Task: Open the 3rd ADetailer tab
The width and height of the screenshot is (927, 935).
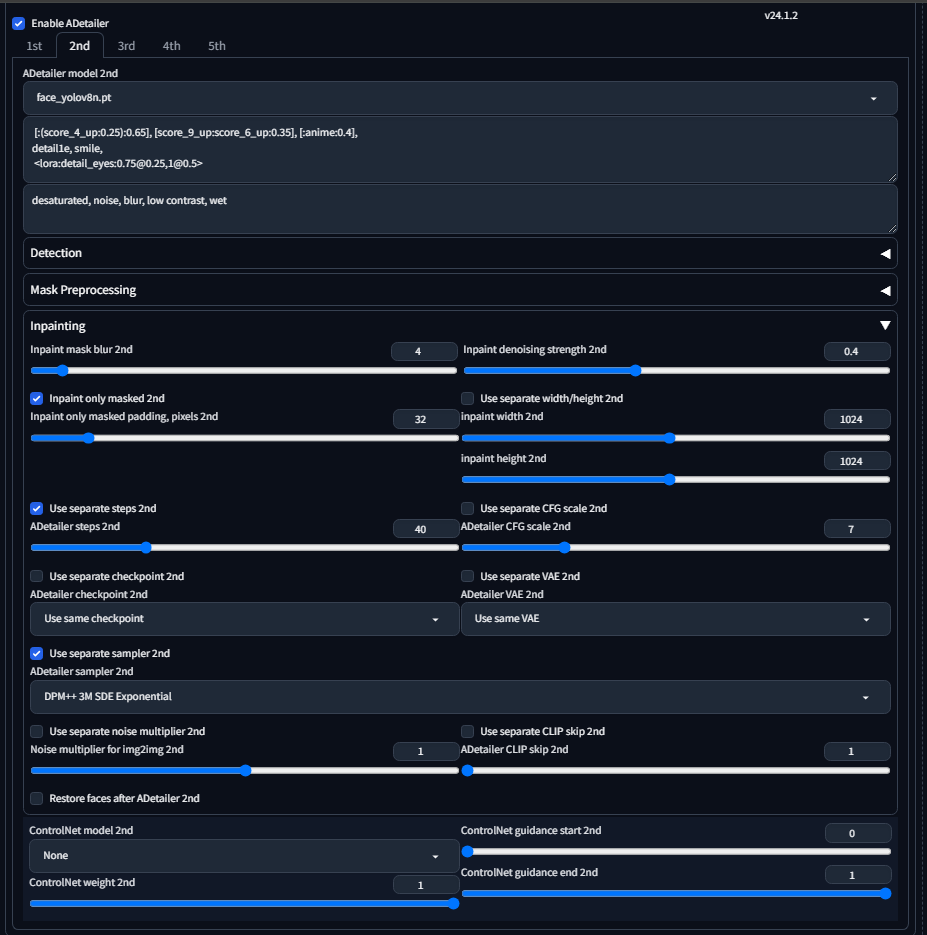Action: click(126, 46)
